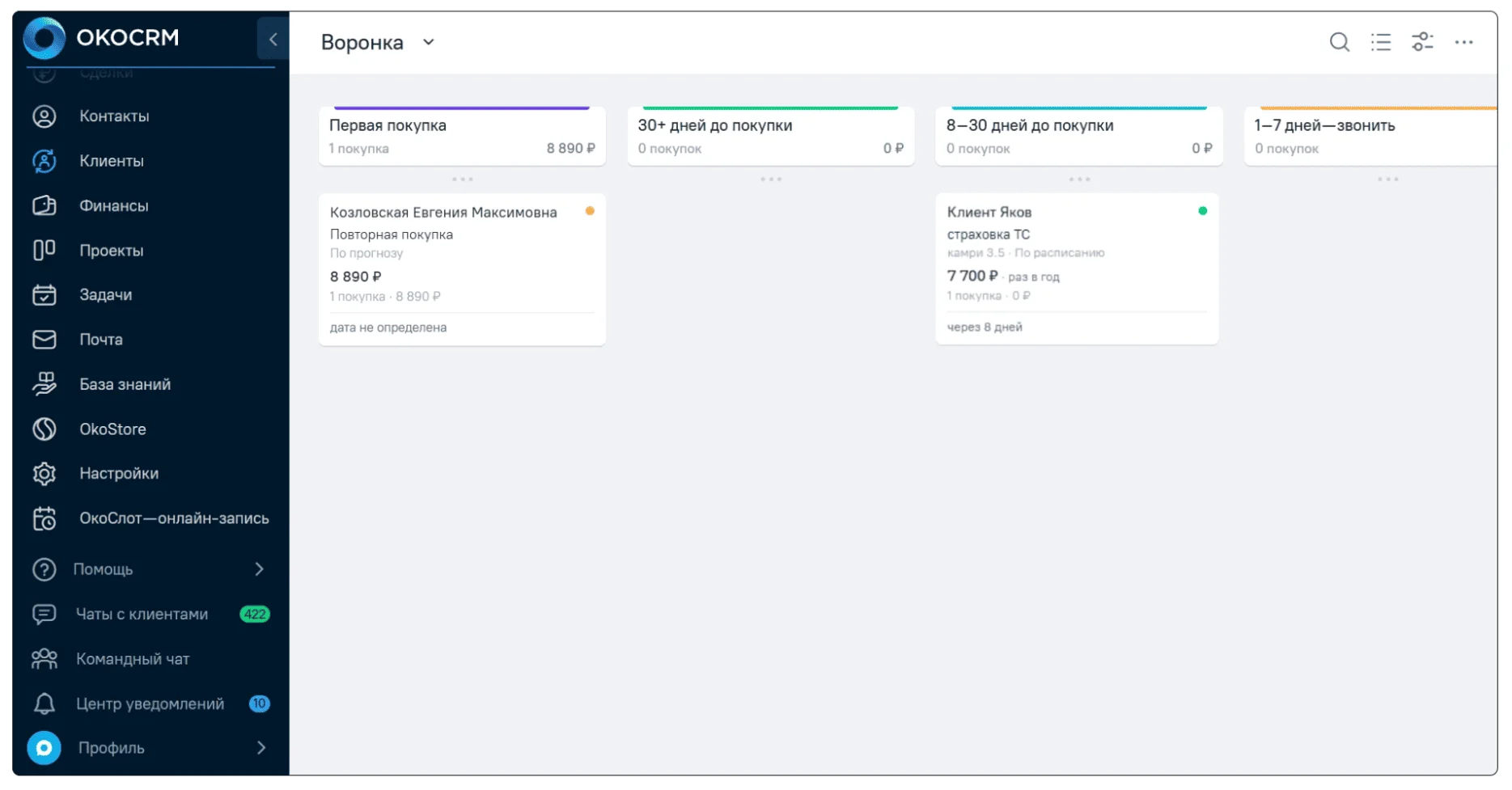
Task: Open the Центр уведомлений bell icon
Action: tap(44, 703)
